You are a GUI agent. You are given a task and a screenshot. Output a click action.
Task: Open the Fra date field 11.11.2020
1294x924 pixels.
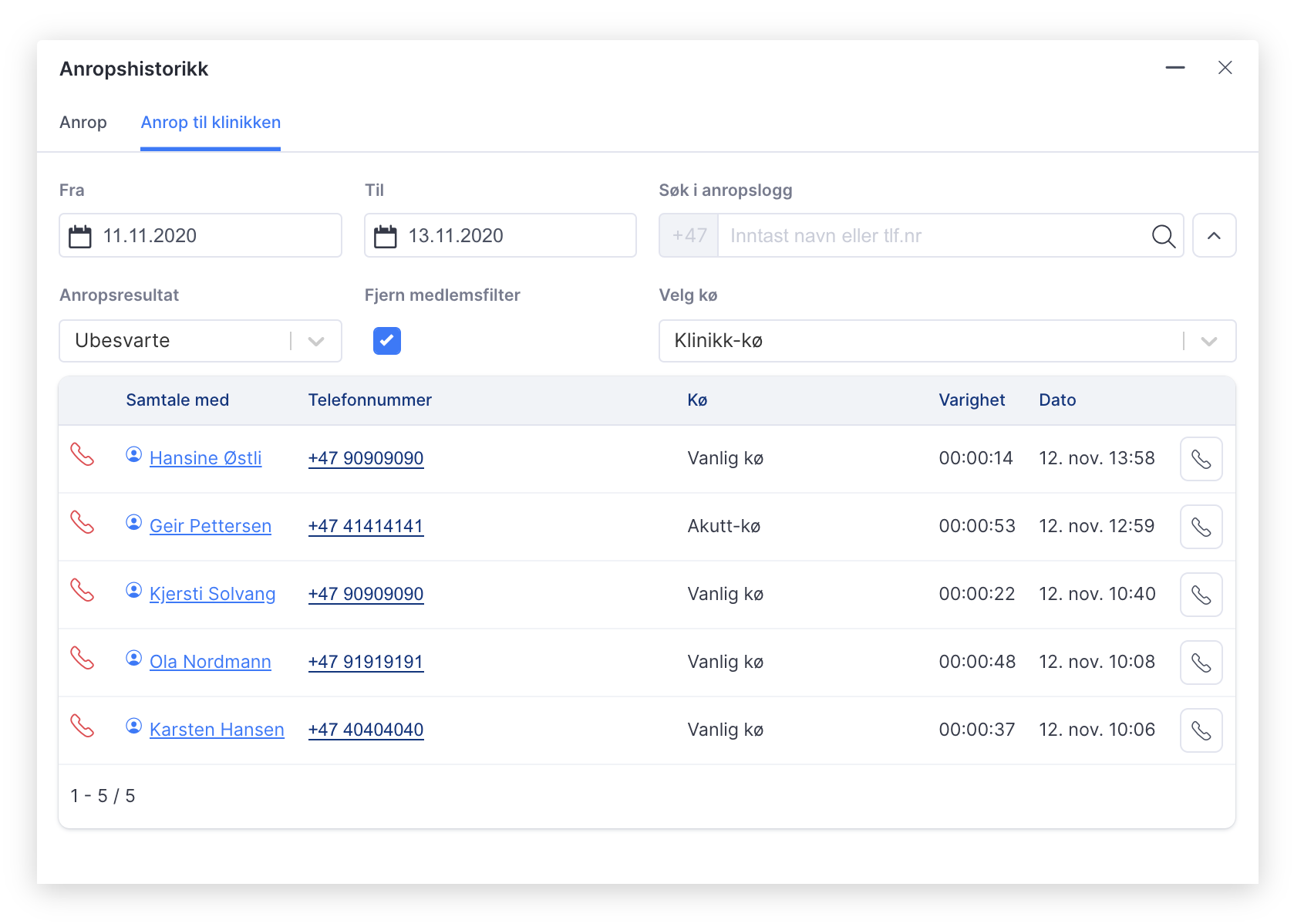[201, 235]
